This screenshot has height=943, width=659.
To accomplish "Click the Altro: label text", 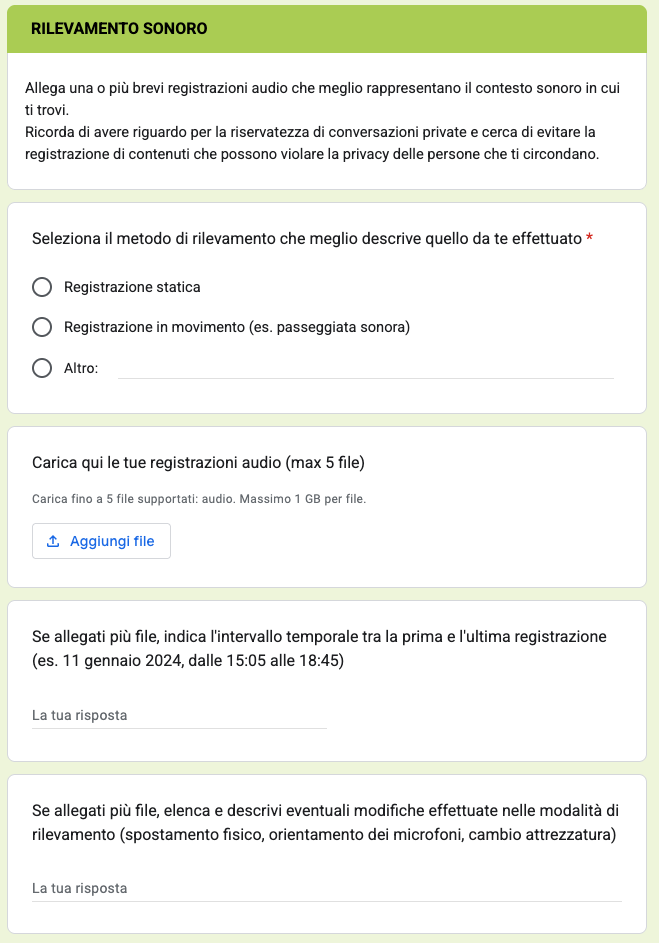I will 81,368.
